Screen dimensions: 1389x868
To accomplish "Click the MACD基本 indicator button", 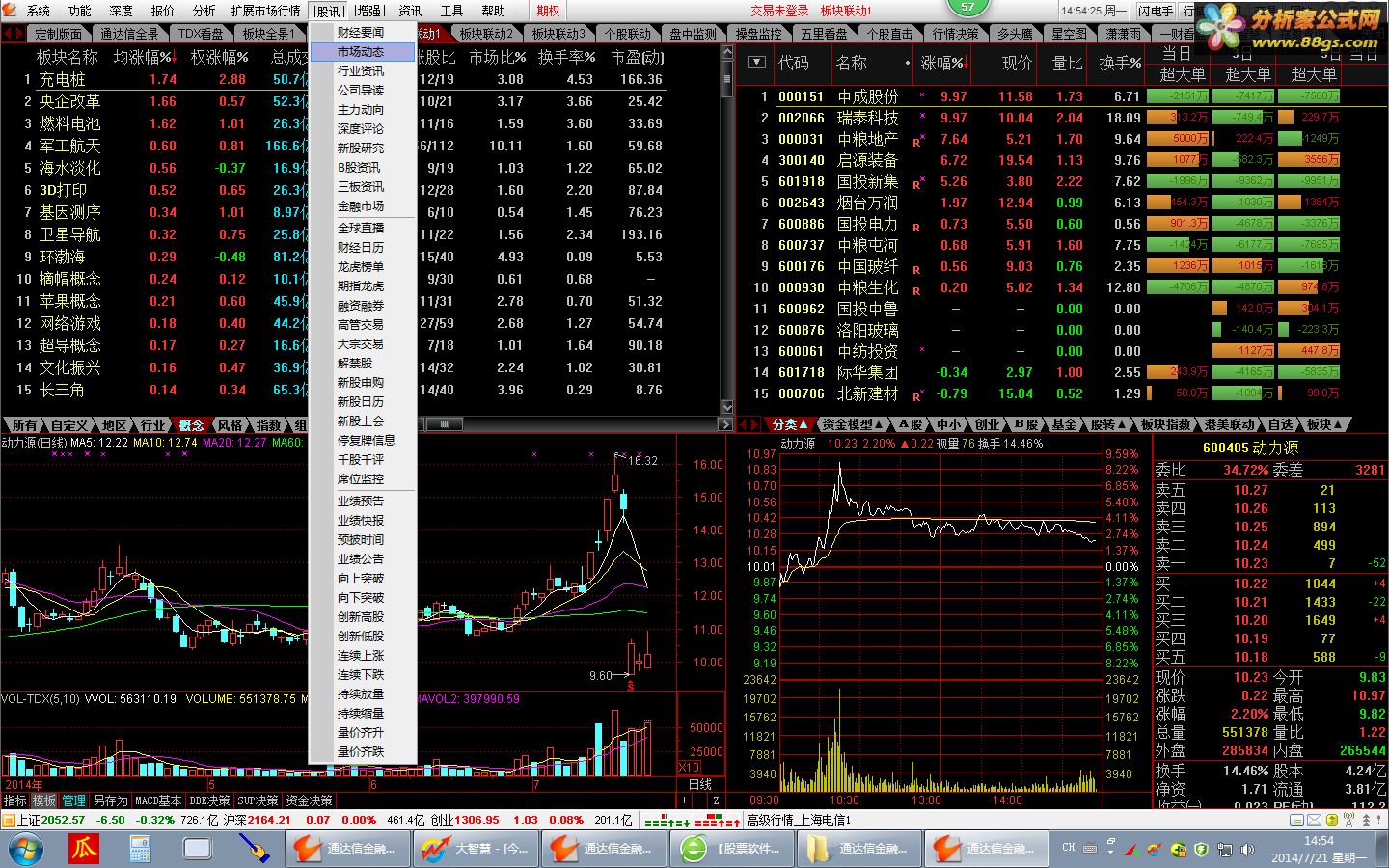I will tap(158, 800).
